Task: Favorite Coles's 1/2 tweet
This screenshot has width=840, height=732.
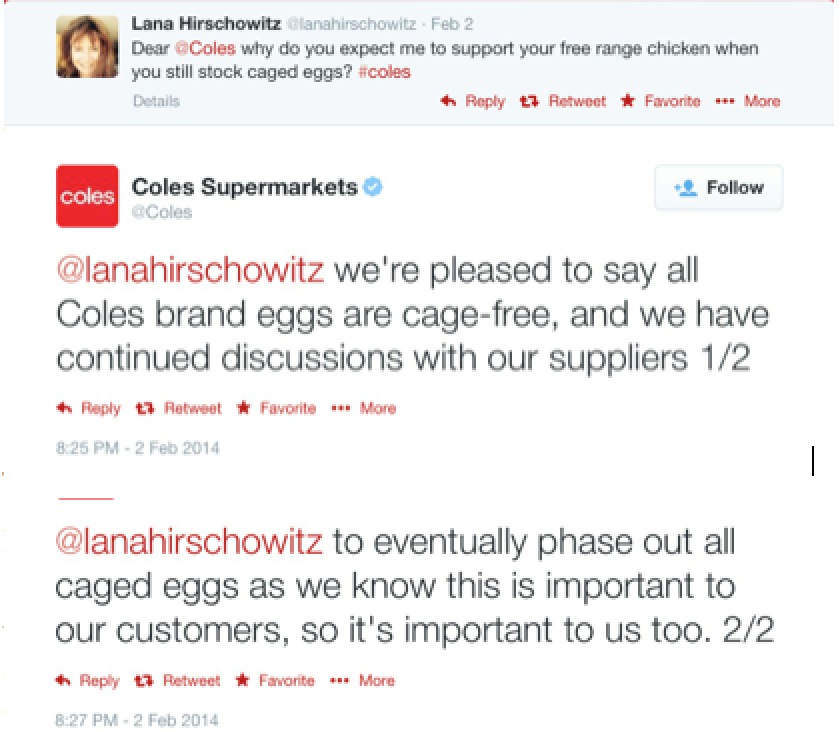Action: click(x=276, y=408)
